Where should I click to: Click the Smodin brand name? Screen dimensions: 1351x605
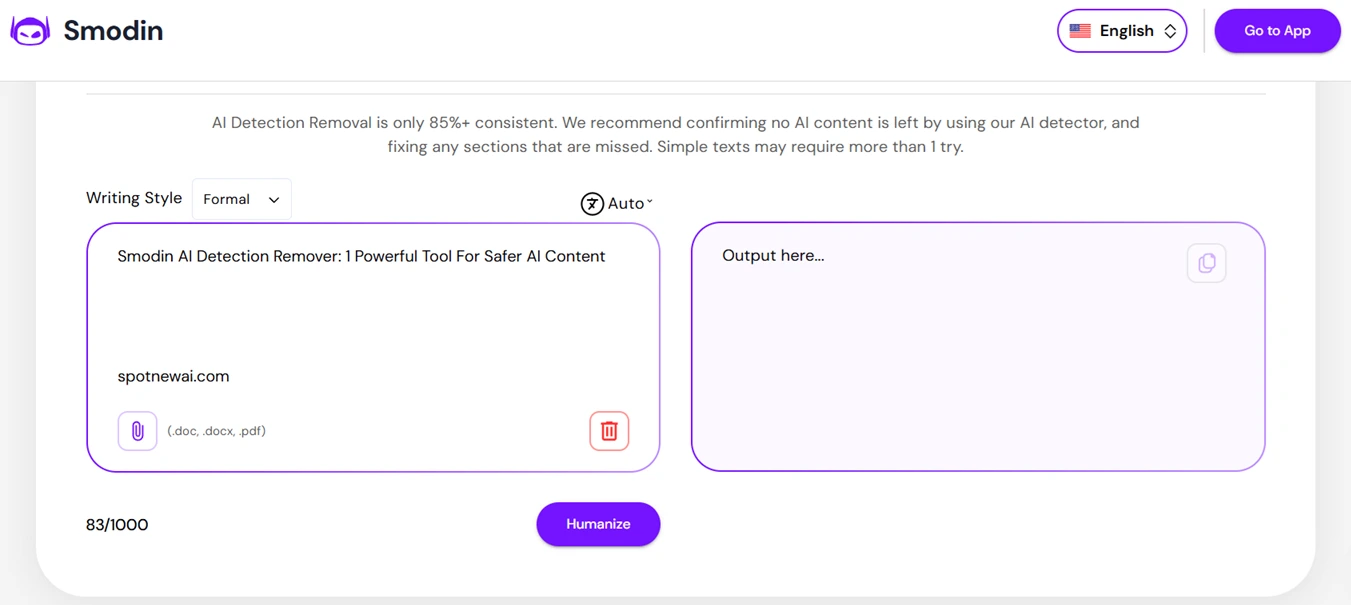(x=113, y=31)
